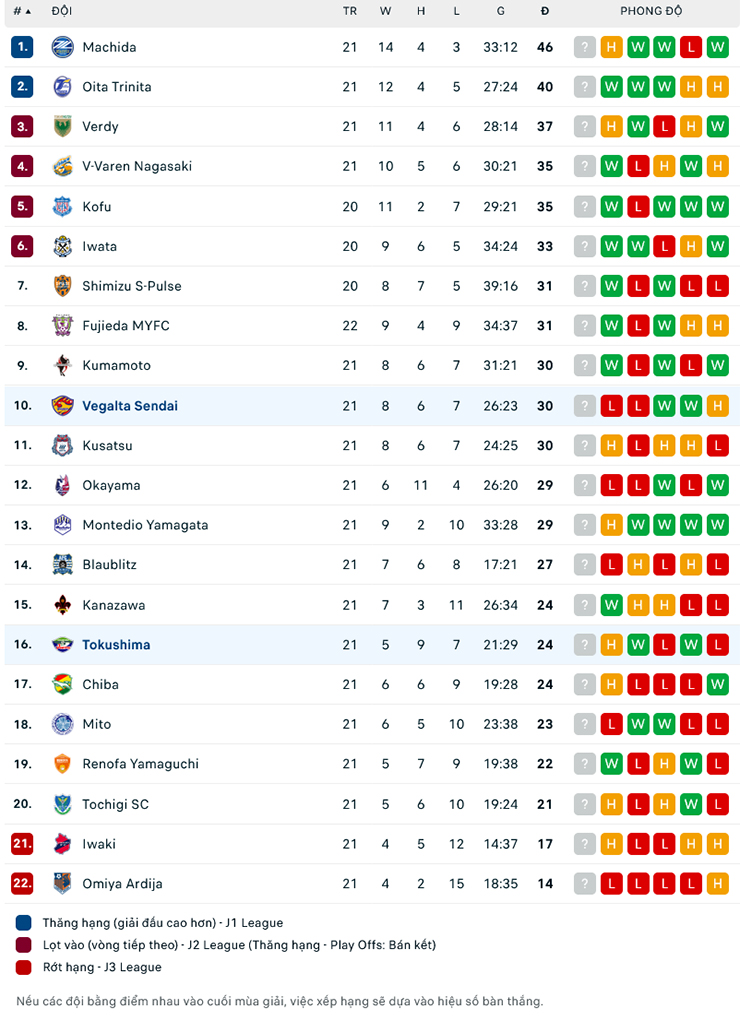Viewport: 740px width, 1021px height.
Task: Sort standings by Đ points column header
Action: (545, 11)
